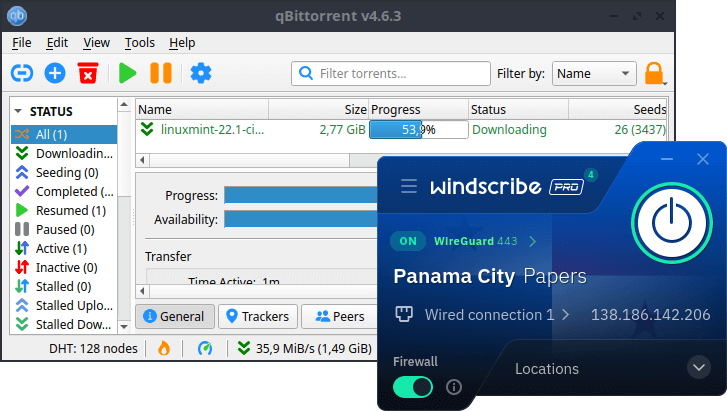Open the Filter by Name dropdown
Image resolution: width=727 pixels, height=411 pixels.
coord(593,73)
